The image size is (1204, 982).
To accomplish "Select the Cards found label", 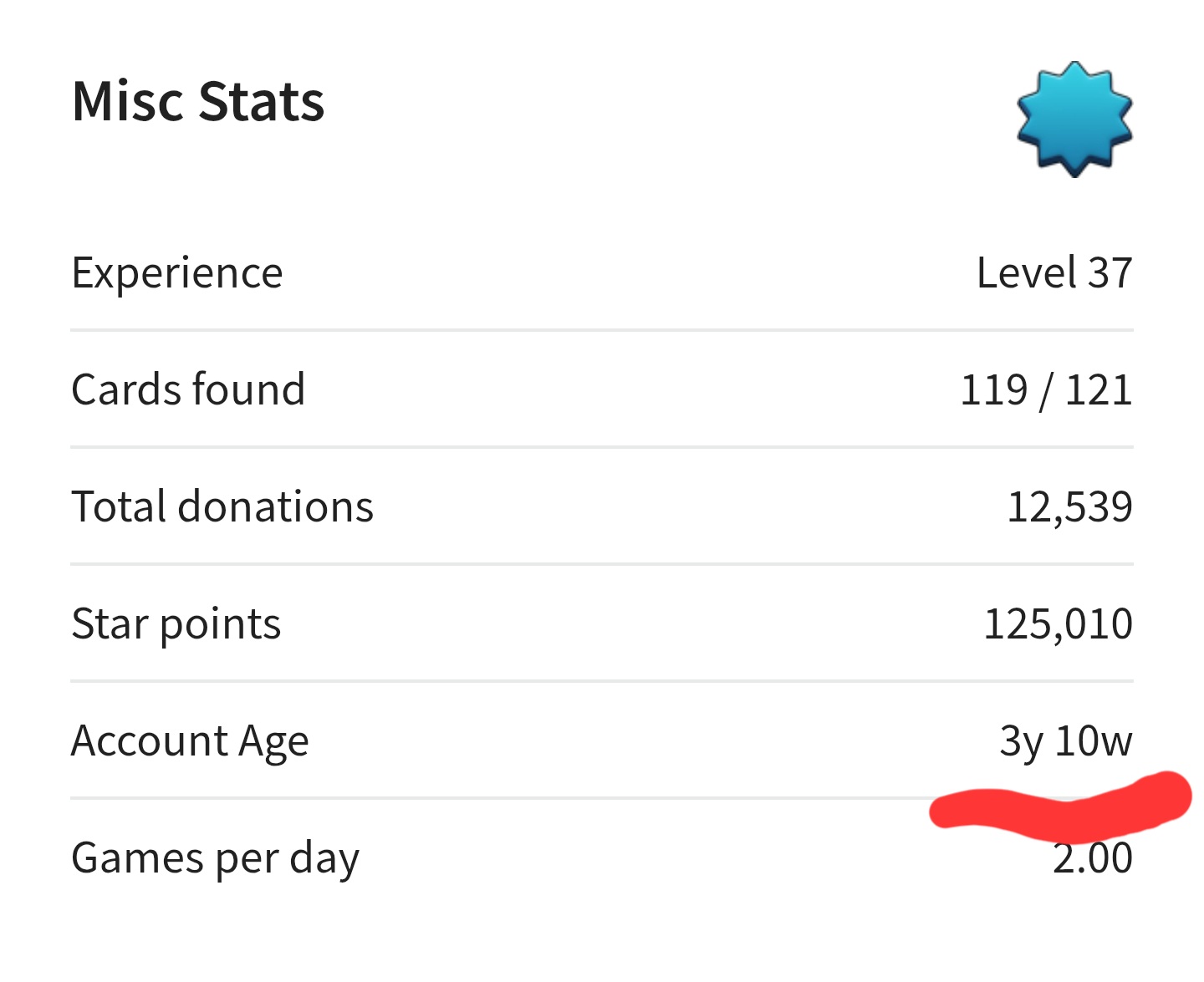I will coord(188,390).
